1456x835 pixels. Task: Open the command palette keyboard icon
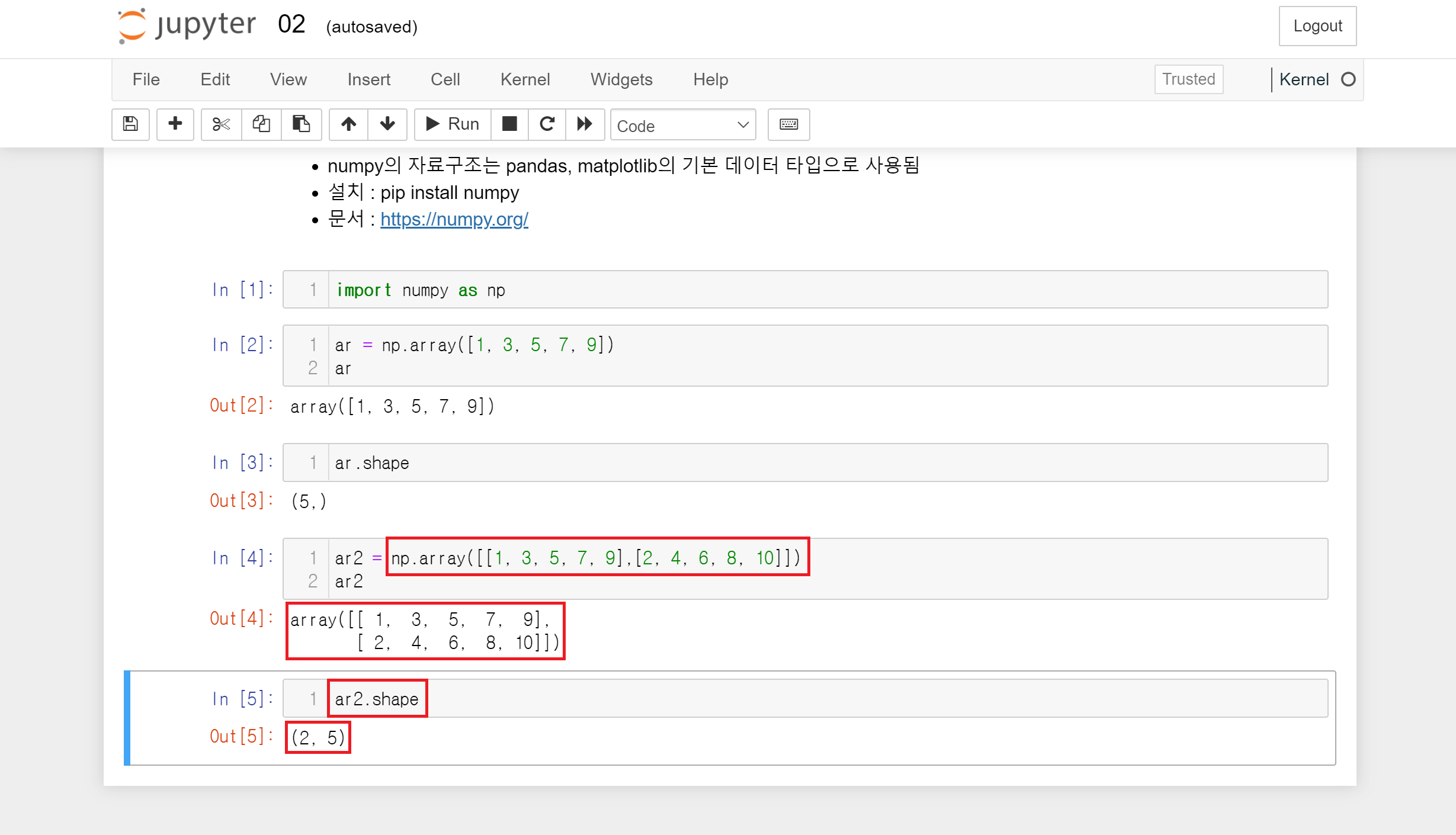(788, 124)
